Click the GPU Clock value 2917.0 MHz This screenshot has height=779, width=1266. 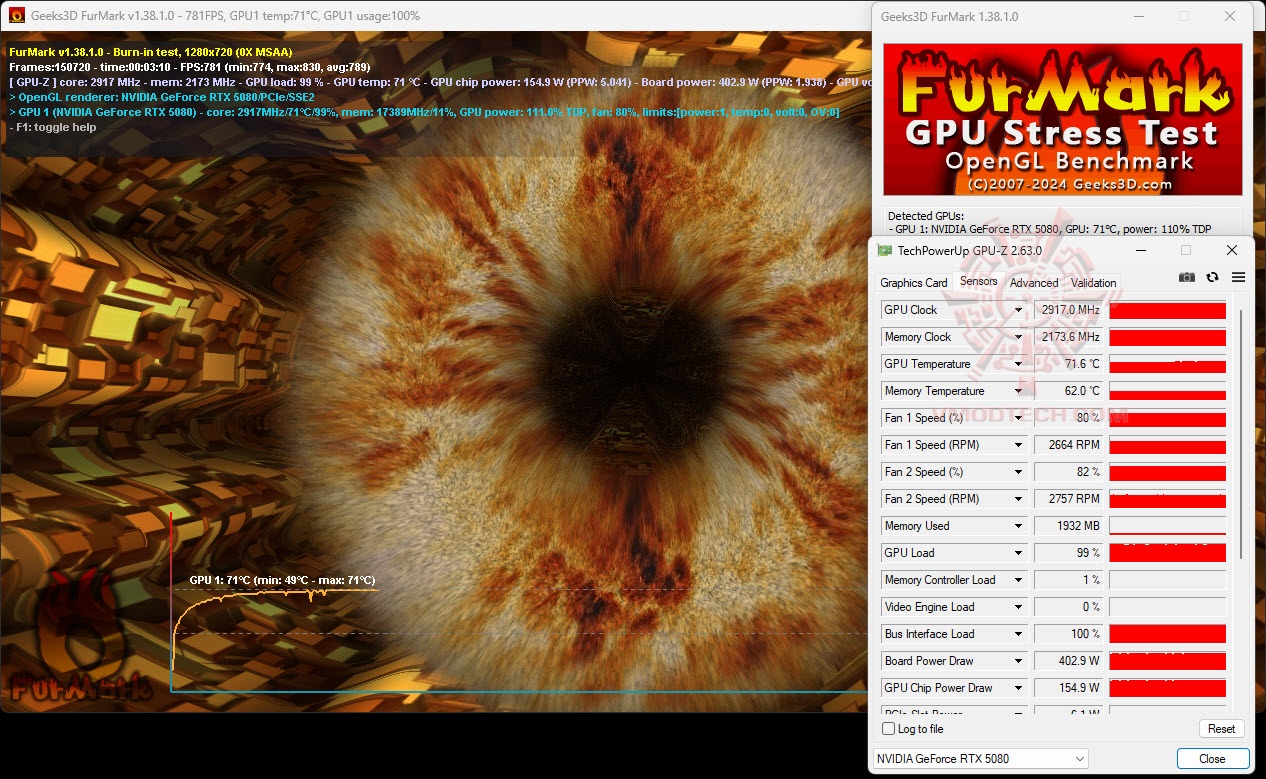1069,310
